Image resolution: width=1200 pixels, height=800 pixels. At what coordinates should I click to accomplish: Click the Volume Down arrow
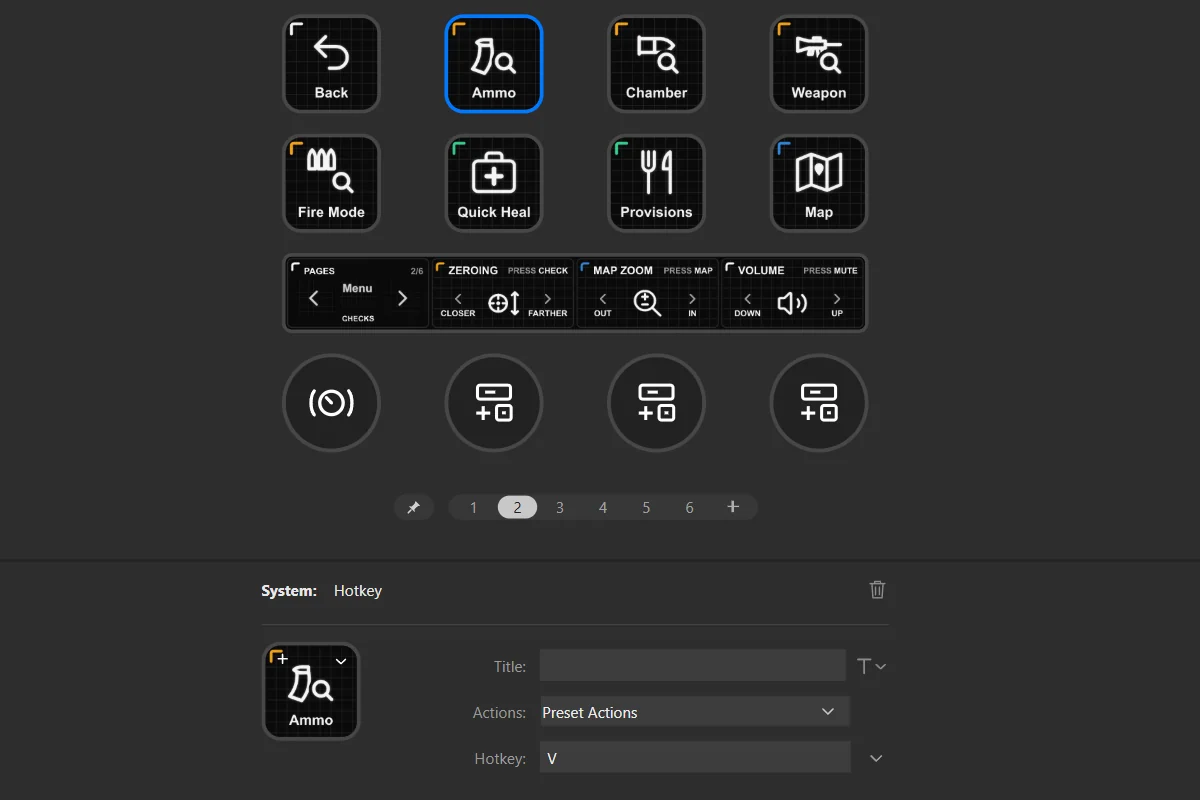click(747, 299)
